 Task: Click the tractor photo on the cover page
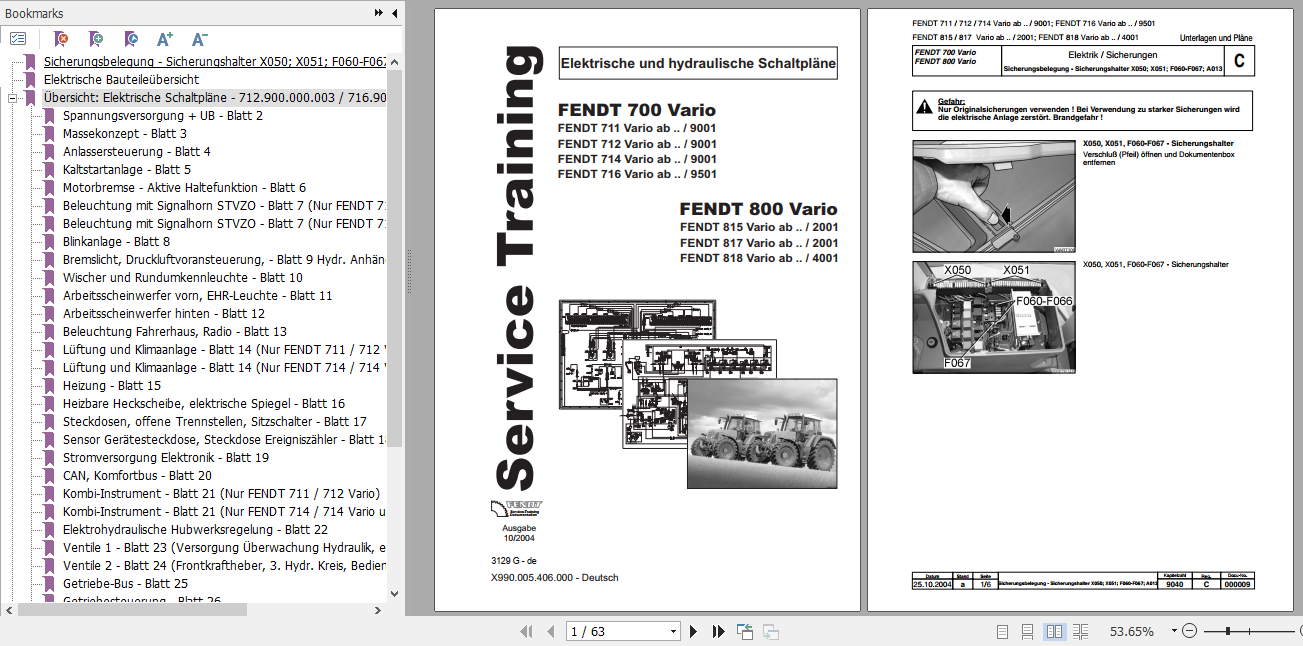[x=761, y=433]
